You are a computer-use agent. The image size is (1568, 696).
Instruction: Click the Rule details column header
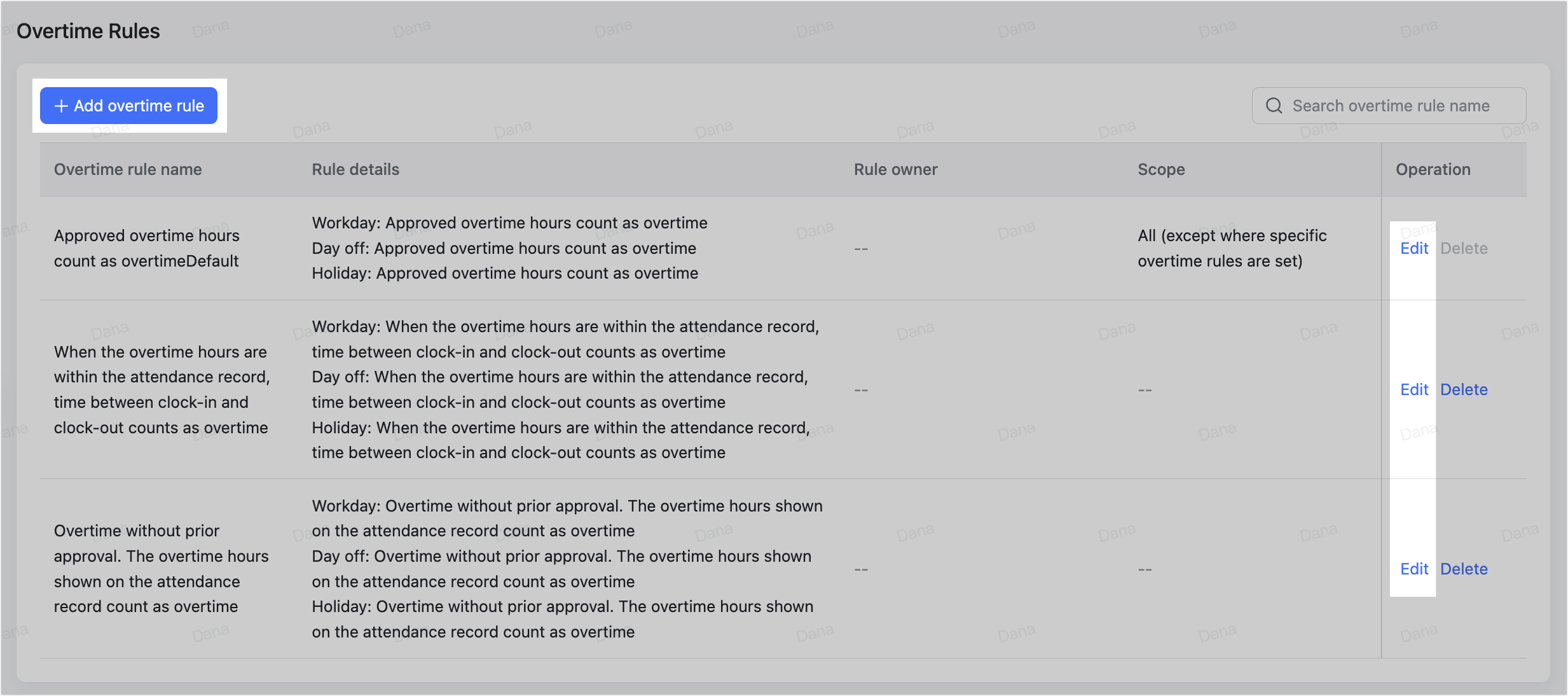(x=355, y=169)
